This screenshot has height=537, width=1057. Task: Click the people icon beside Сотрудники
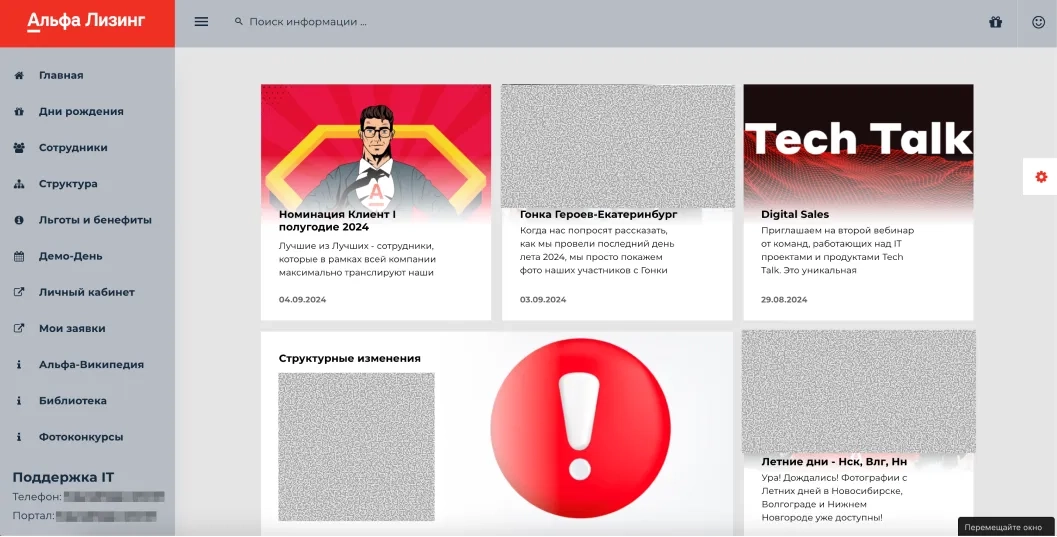click(x=19, y=148)
